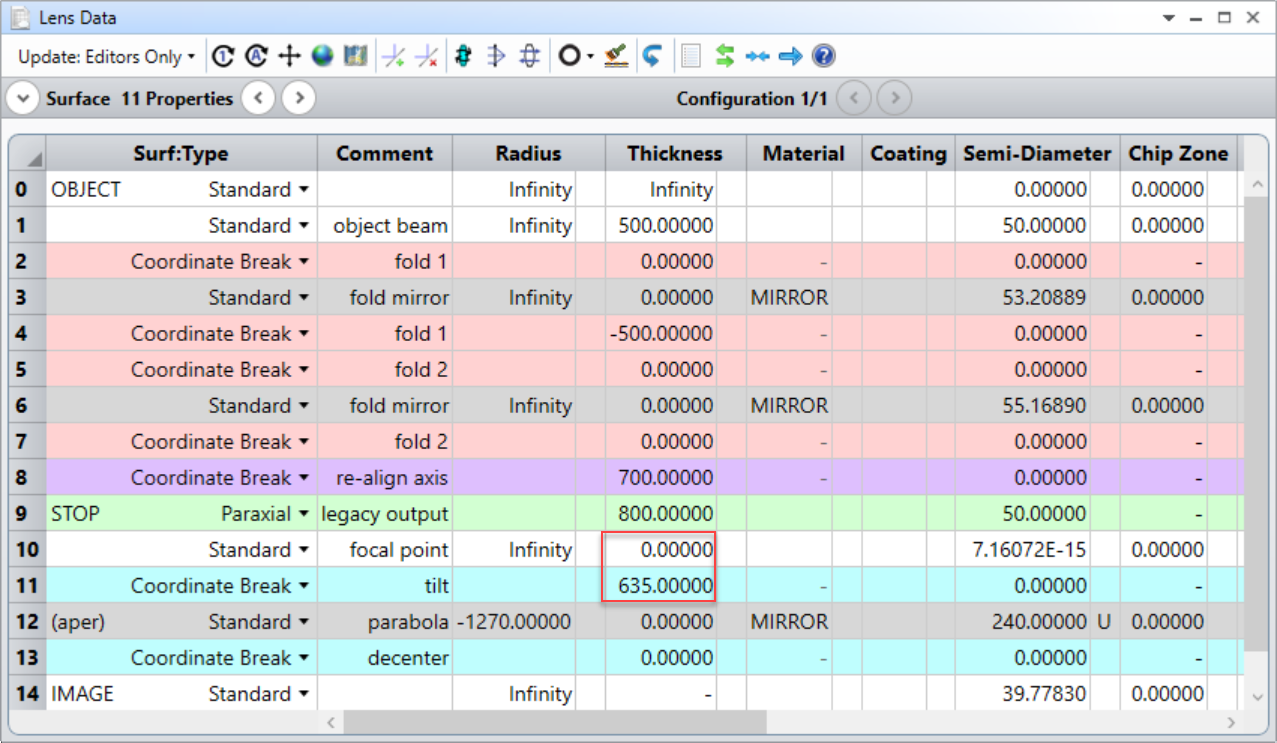Click the Material column header
This screenshot has width=1277, height=743.
coord(804,153)
